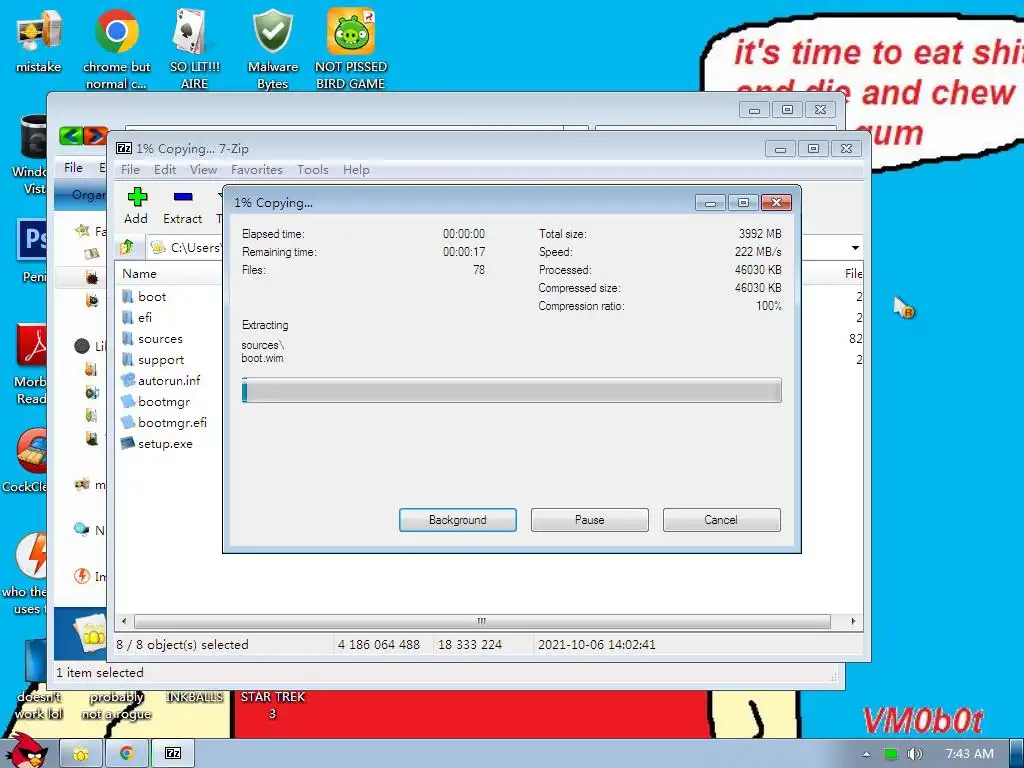
Task: Click the horizontal scrollbar thumb in 7-Zip
Action: pyautogui.click(x=482, y=621)
